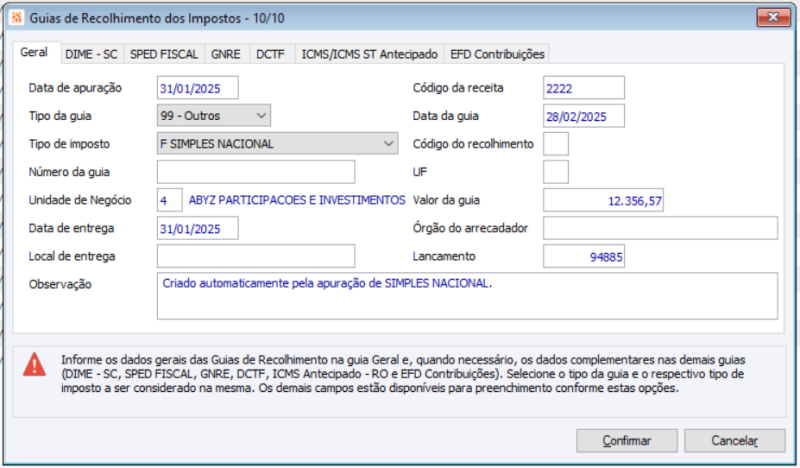This screenshot has height=468, width=800.
Task: Click the Valor da guia label
Action: pos(446,200)
